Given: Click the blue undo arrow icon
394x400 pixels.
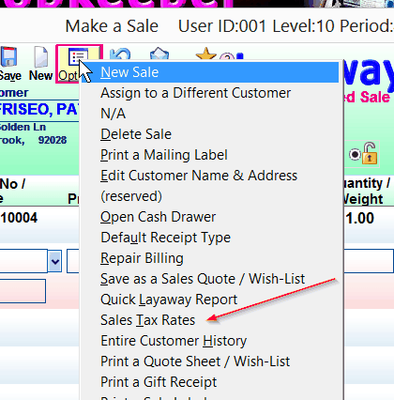Looking at the screenshot, I should tap(120, 54).
